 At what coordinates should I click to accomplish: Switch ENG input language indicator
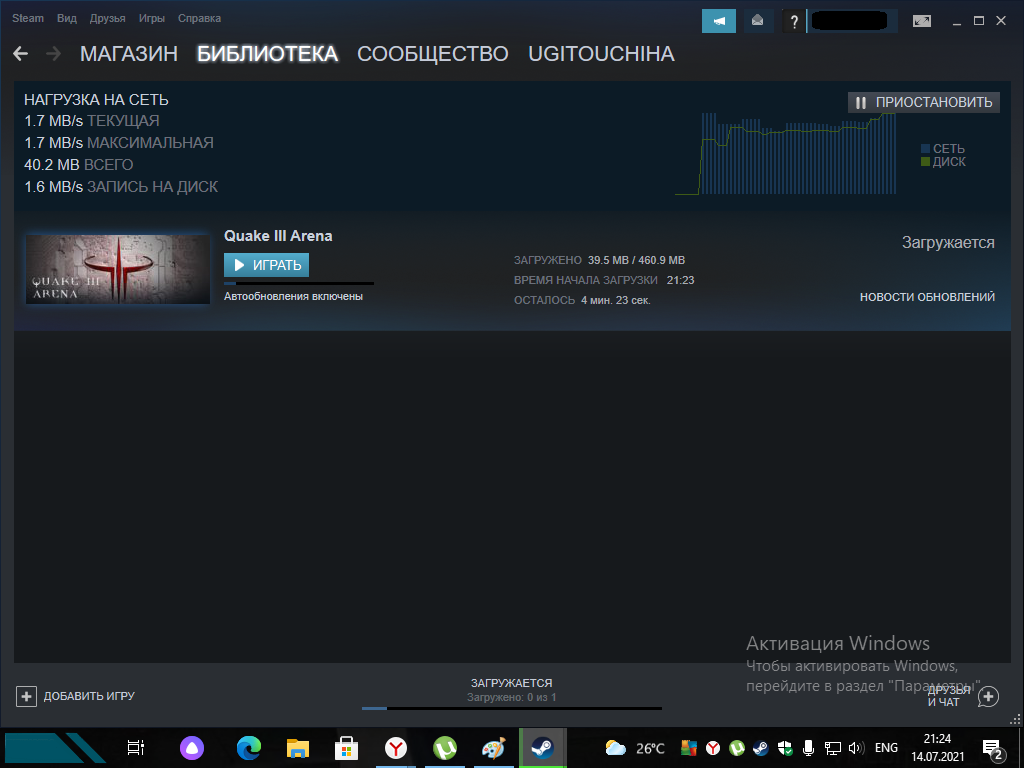pyautogui.click(x=886, y=748)
